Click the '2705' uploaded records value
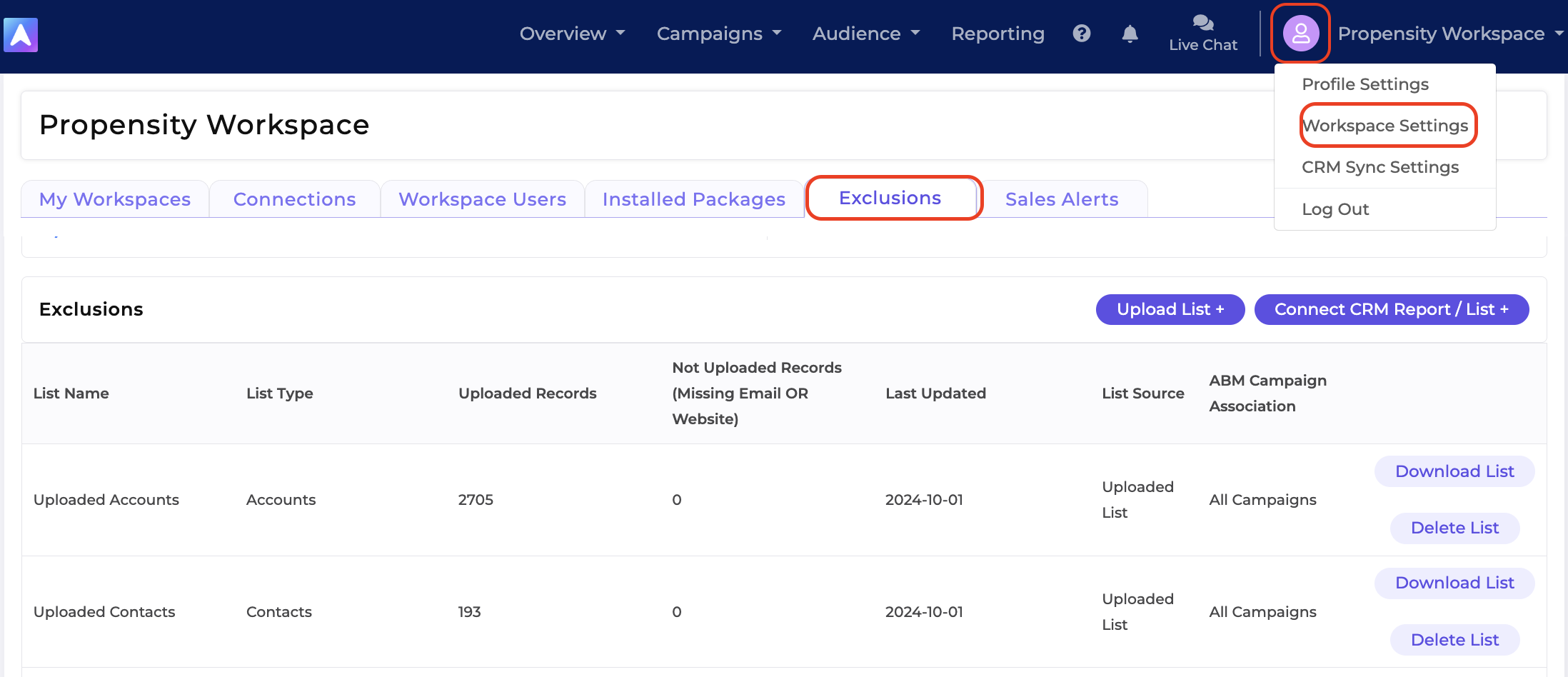This screenshot has width=1568, height=677. coord(476,500)
